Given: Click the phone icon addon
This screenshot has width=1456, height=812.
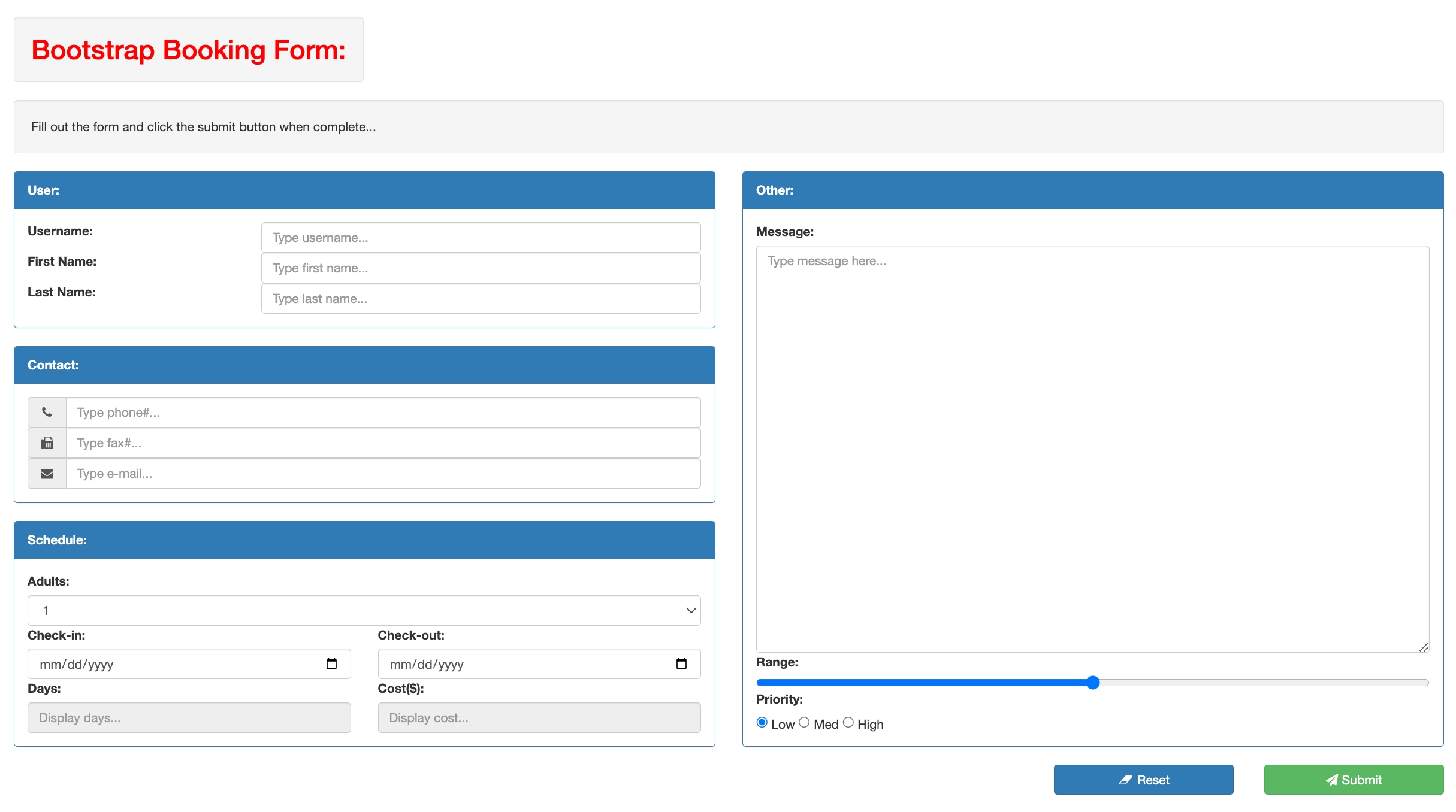Looking at the screenshot, I should (47, 412).
